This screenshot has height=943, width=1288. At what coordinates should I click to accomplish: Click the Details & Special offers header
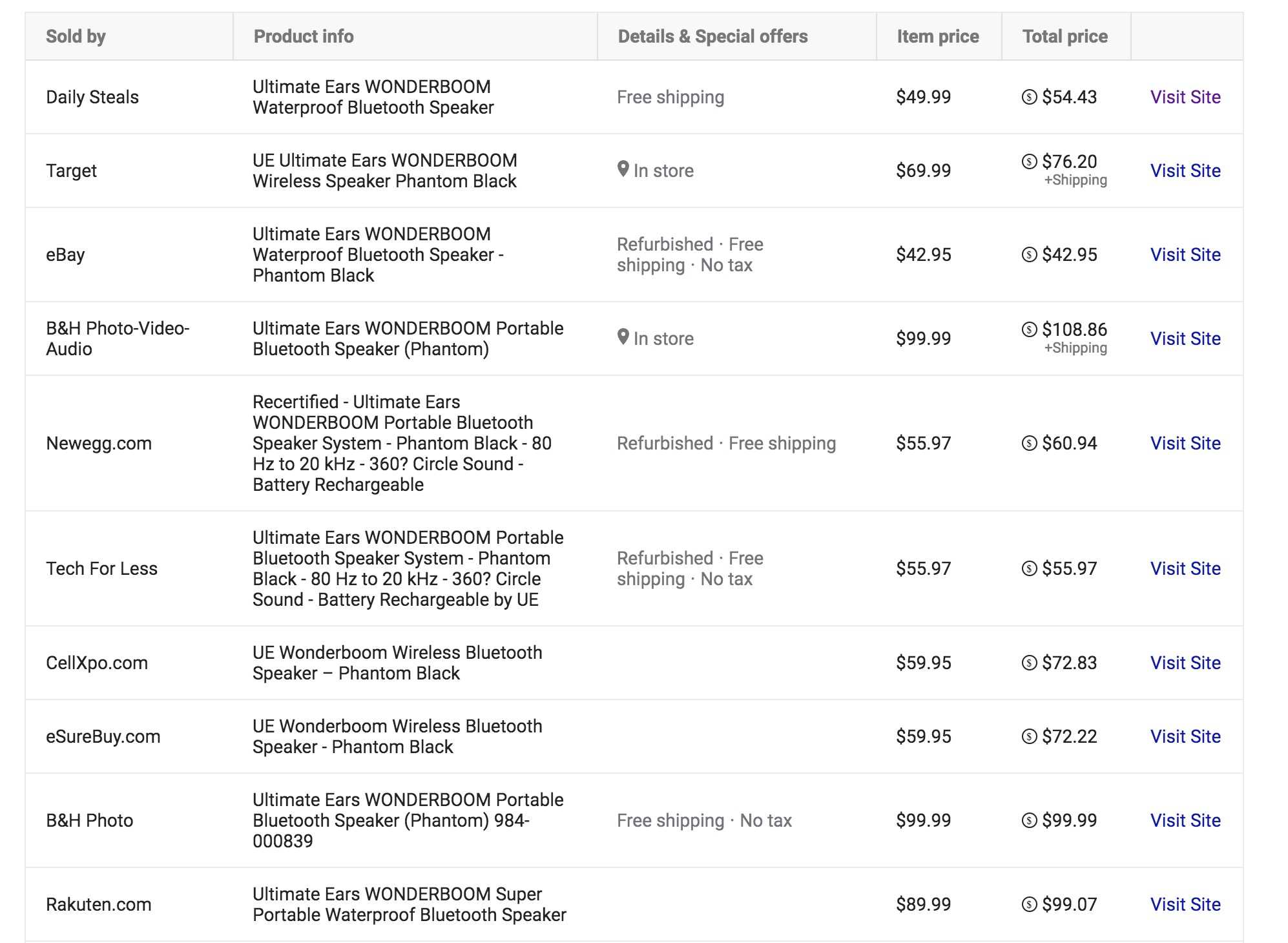coord(712,36)
